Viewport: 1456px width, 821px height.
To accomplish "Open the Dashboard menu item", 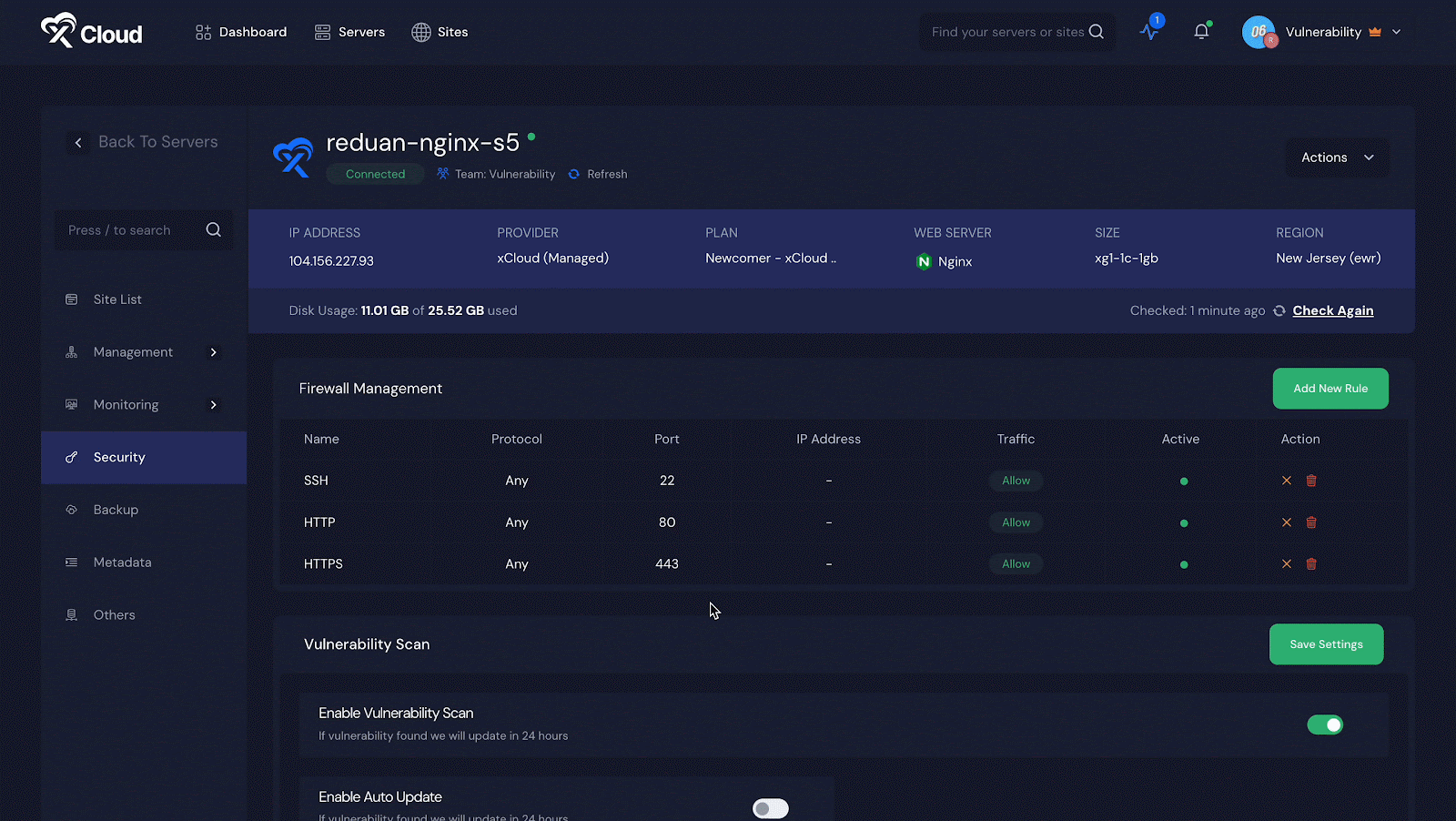I will pos(252,31).
